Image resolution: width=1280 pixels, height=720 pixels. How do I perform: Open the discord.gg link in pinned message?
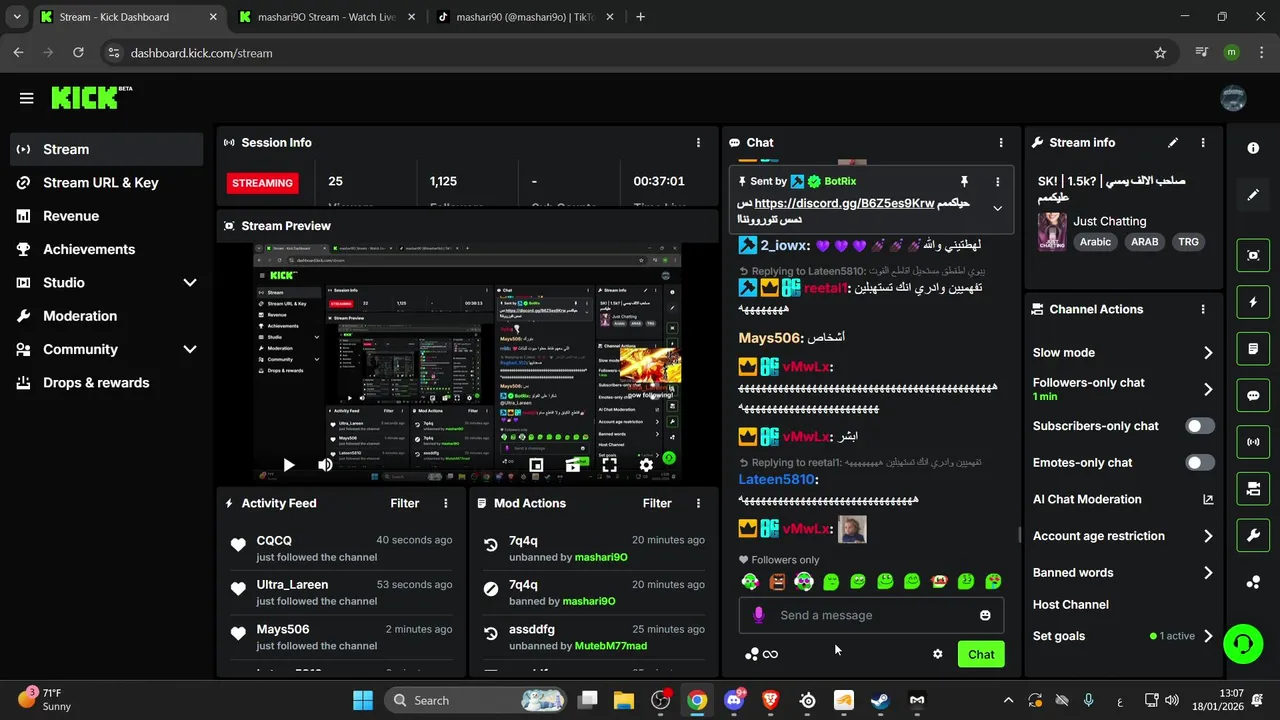(844, 203)
